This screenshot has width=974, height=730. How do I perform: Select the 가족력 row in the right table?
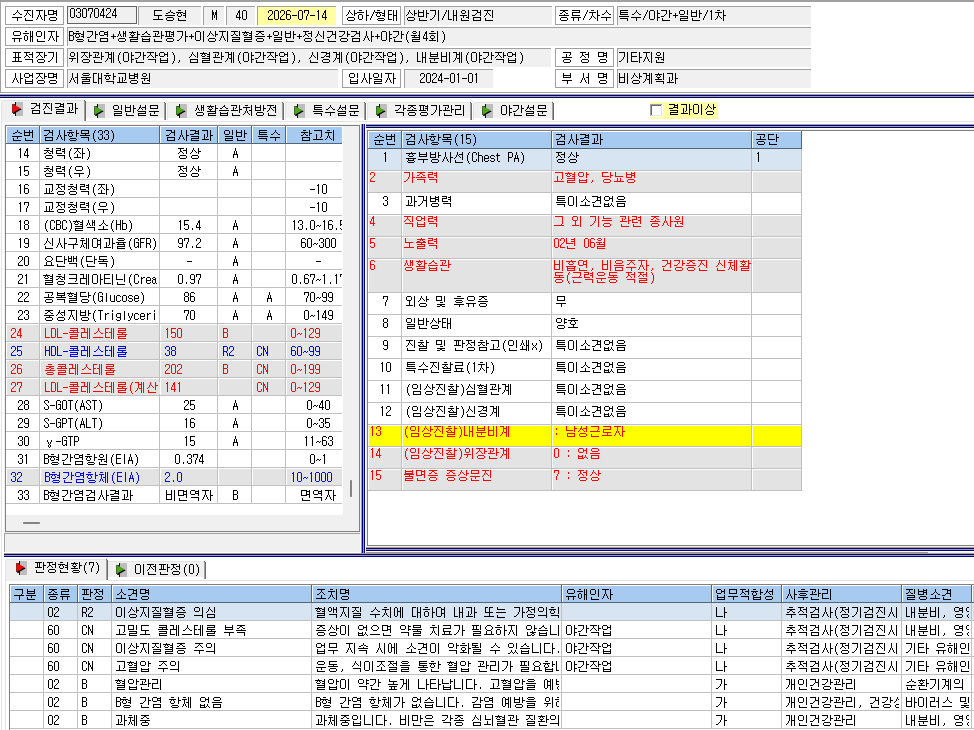584,180
